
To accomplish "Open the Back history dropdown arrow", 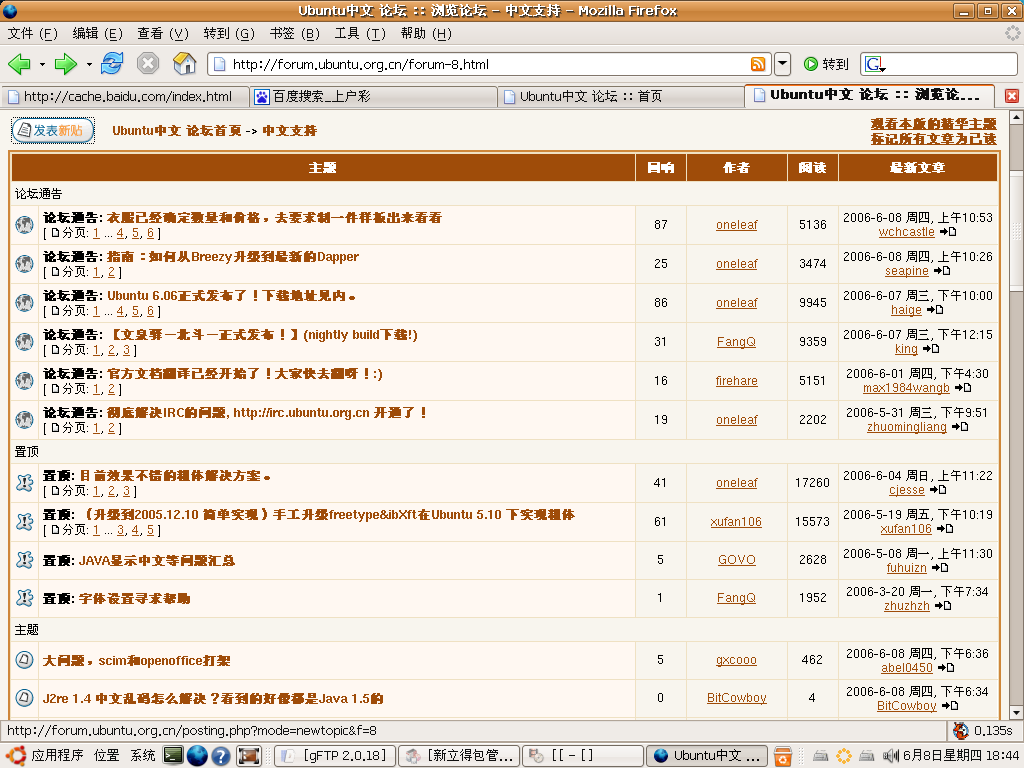I will [x=42, y=65].
